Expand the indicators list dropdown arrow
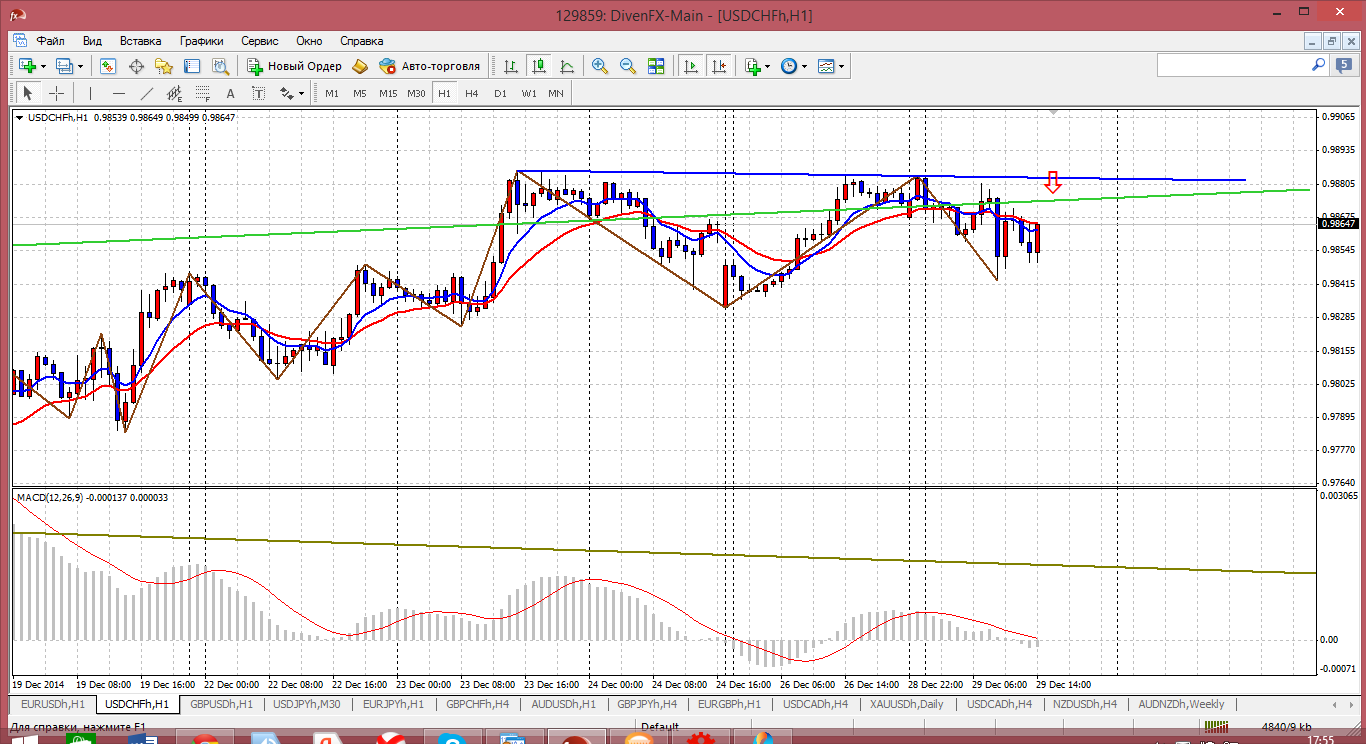The width and height of the screenshot is (1369, 744). tap(767, 67)
